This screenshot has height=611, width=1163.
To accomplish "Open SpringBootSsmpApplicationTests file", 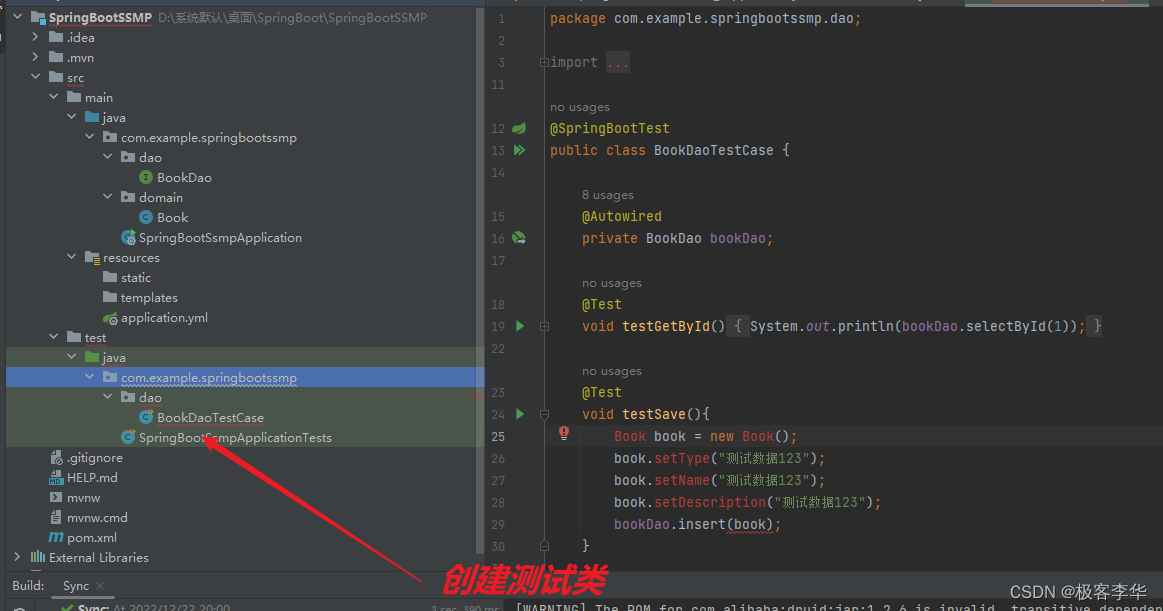I will coord(235,437).
